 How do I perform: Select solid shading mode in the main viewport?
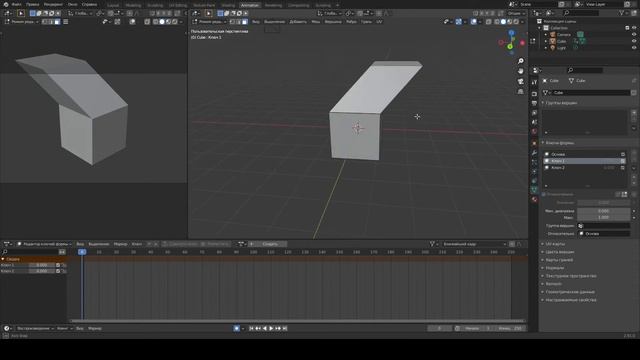click(x=503, y=22)
